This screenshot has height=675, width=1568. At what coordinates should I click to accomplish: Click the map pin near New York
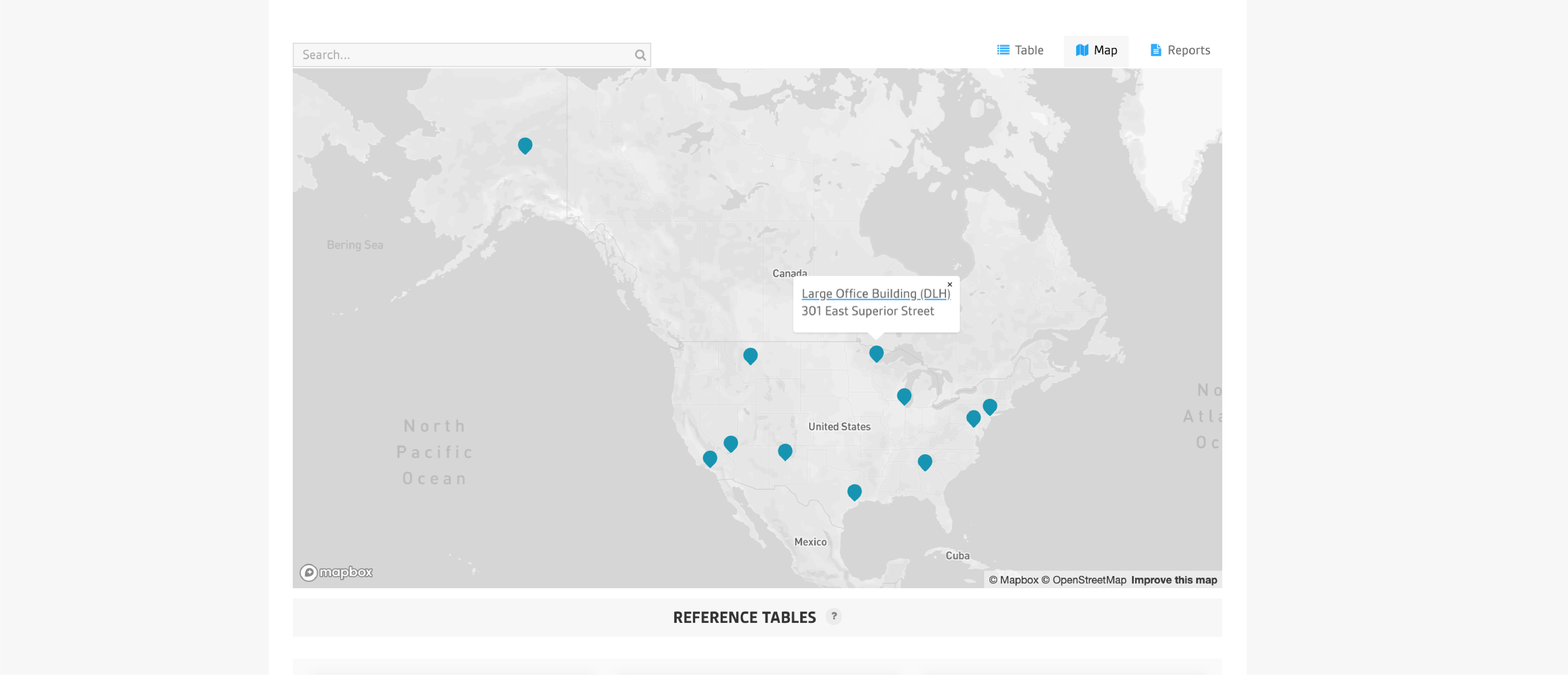[990, 407]
